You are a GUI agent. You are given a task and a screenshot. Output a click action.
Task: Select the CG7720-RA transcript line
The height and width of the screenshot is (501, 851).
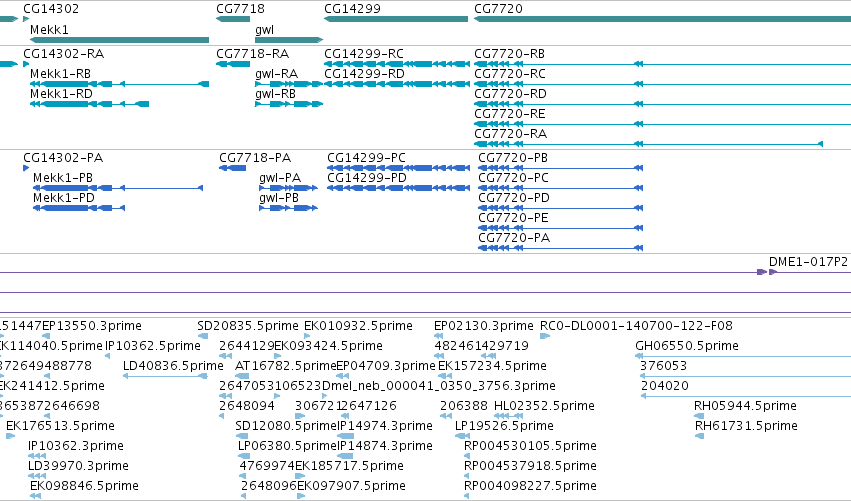[x=649, y=144]
